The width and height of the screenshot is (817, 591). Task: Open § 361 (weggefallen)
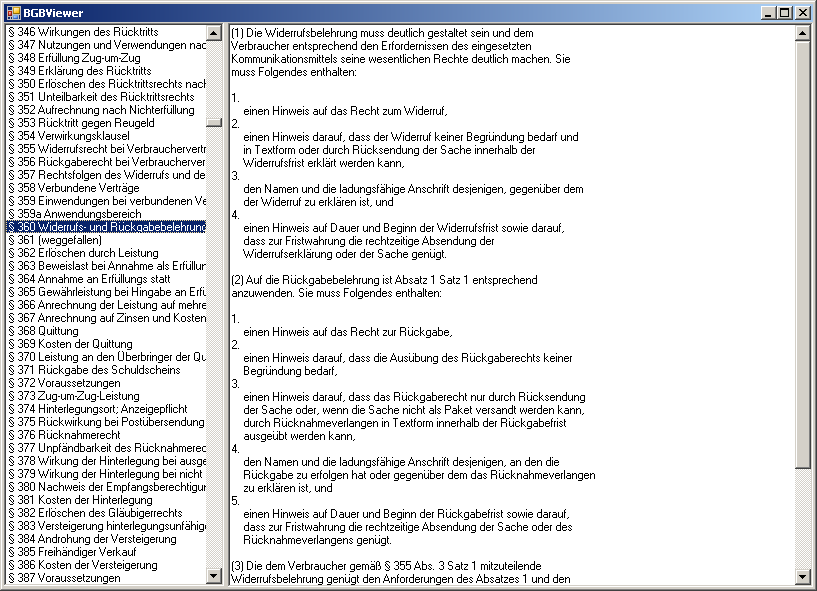(106, 240)
